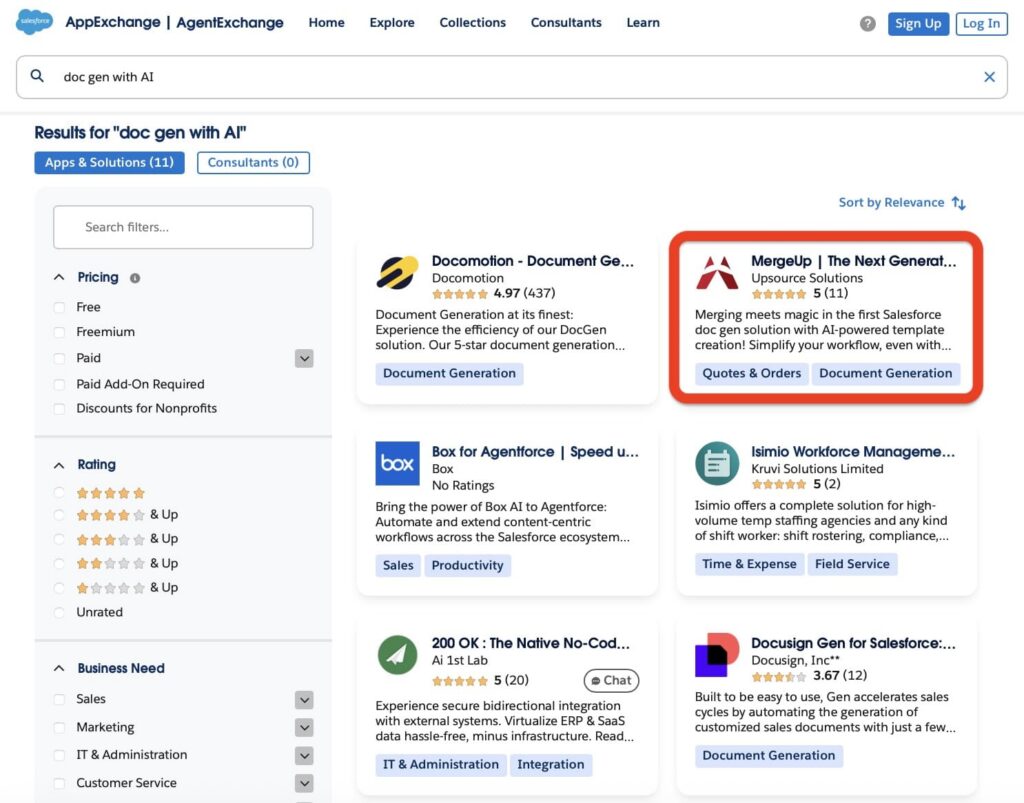The width and height of the screenshot is (1024, 803).
Task: Switch to Apps & Solutions tab
Action: (x=110, y=163)
